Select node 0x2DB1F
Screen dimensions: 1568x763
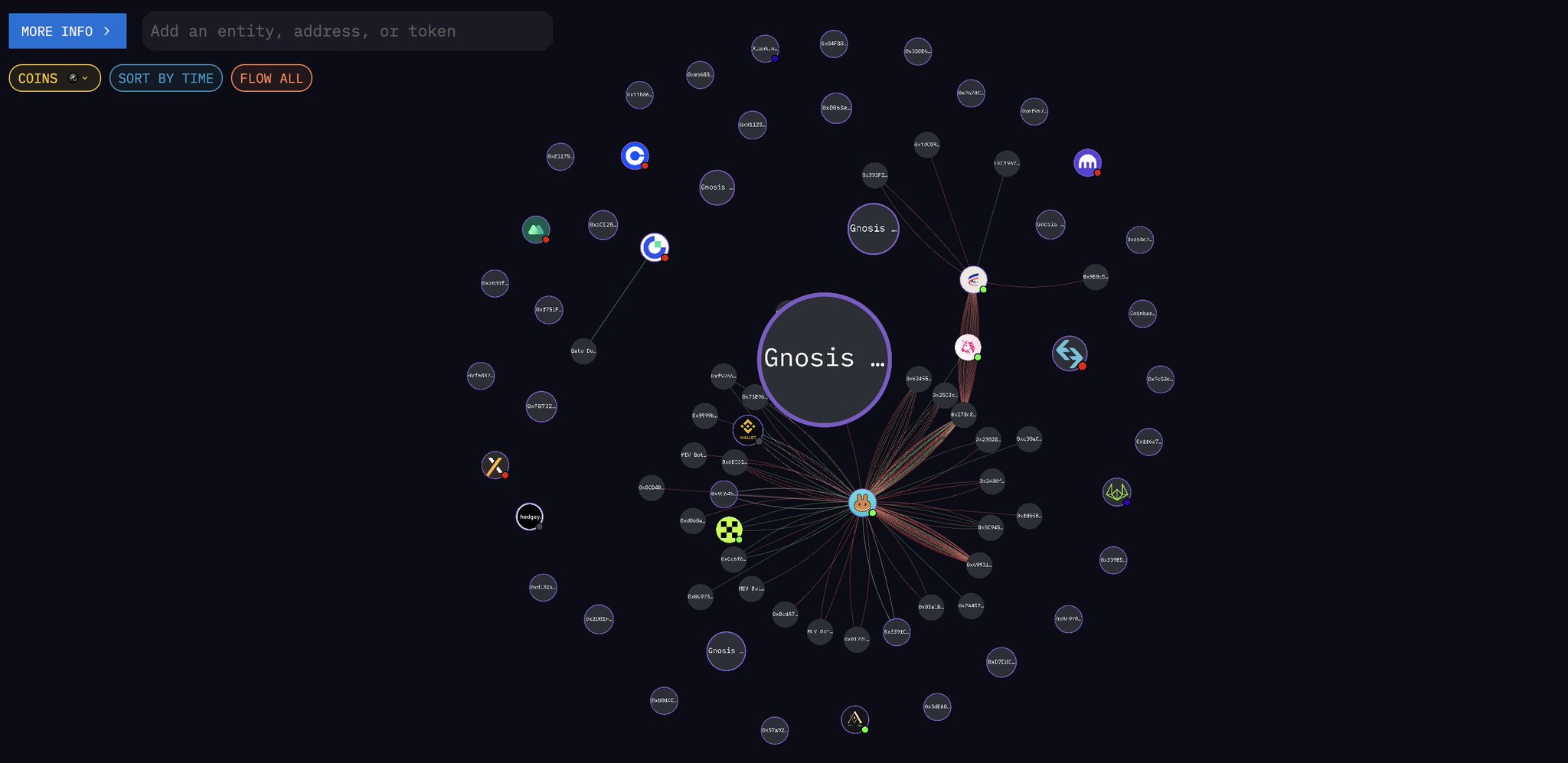tap(599, 619)
